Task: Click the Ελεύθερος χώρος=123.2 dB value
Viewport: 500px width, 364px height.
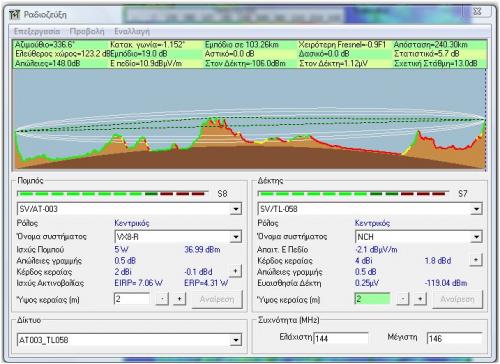Action: click(63, 54)
